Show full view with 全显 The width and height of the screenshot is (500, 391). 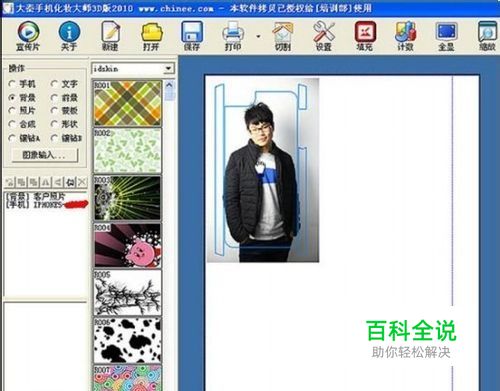446,36
